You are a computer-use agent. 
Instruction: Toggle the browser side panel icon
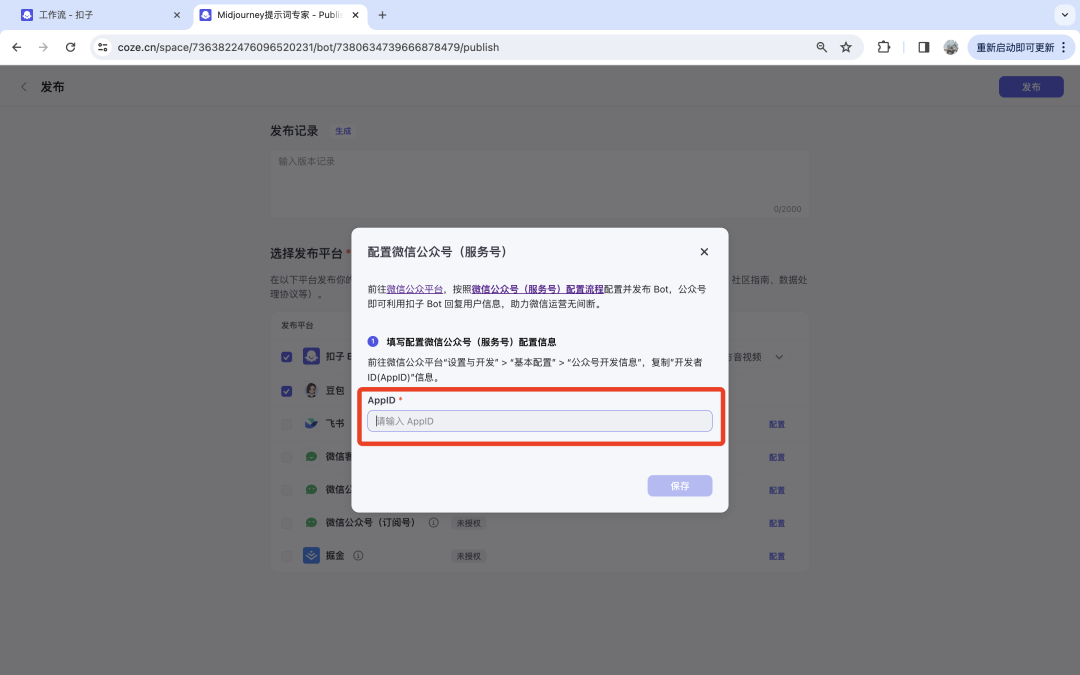pos(924,47)
